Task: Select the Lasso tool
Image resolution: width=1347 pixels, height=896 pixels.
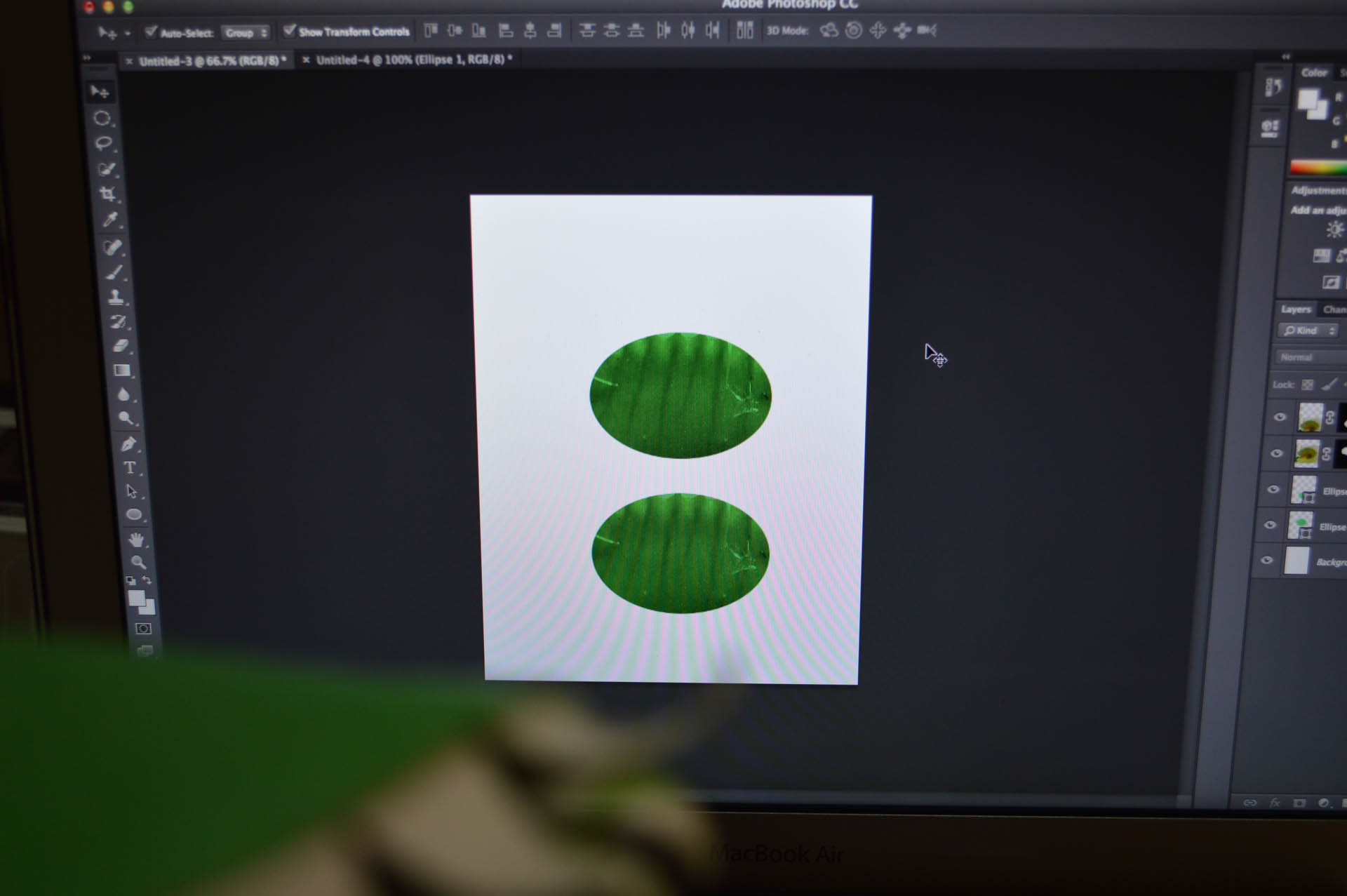Action: [104, 143]
